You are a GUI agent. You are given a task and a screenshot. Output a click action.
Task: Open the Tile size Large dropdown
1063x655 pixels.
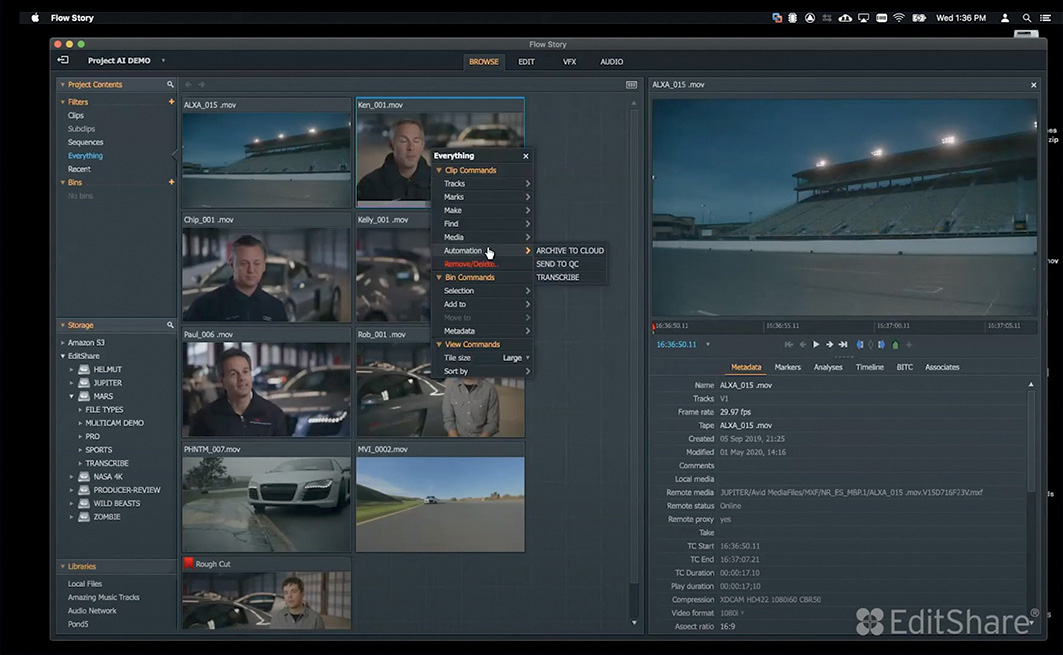[x=516, y=358]
